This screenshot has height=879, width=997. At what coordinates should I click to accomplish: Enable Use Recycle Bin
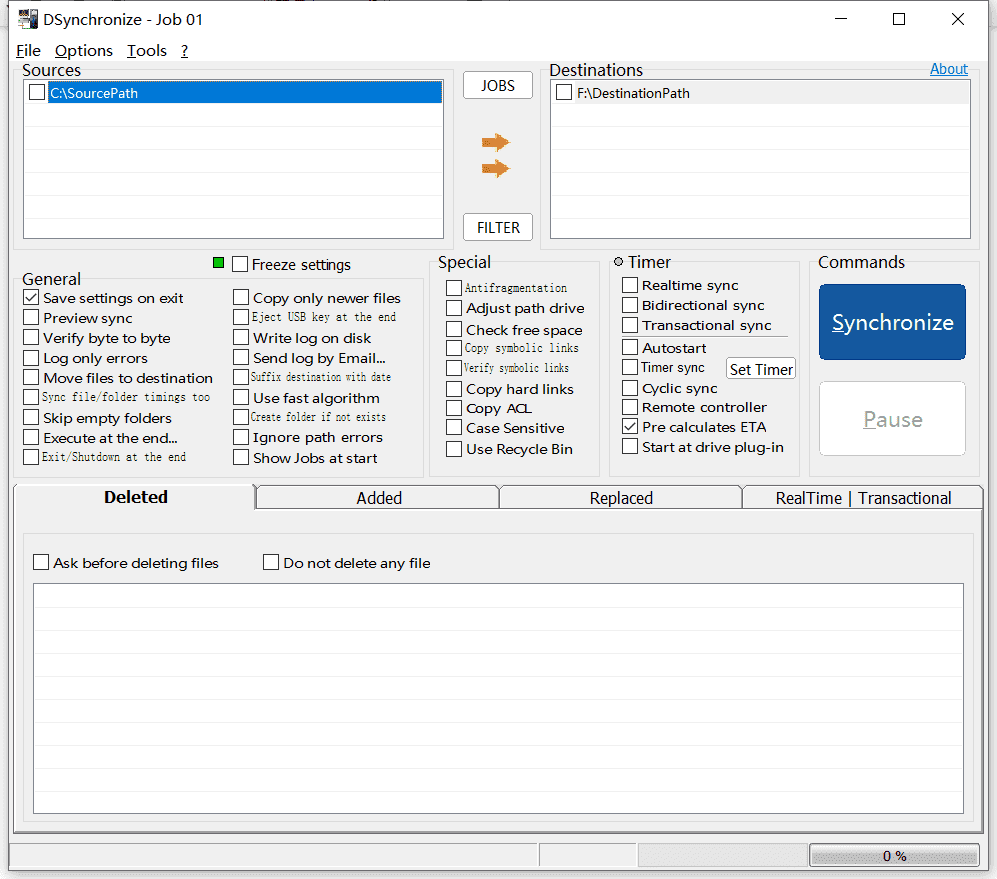tap(454, 449)
